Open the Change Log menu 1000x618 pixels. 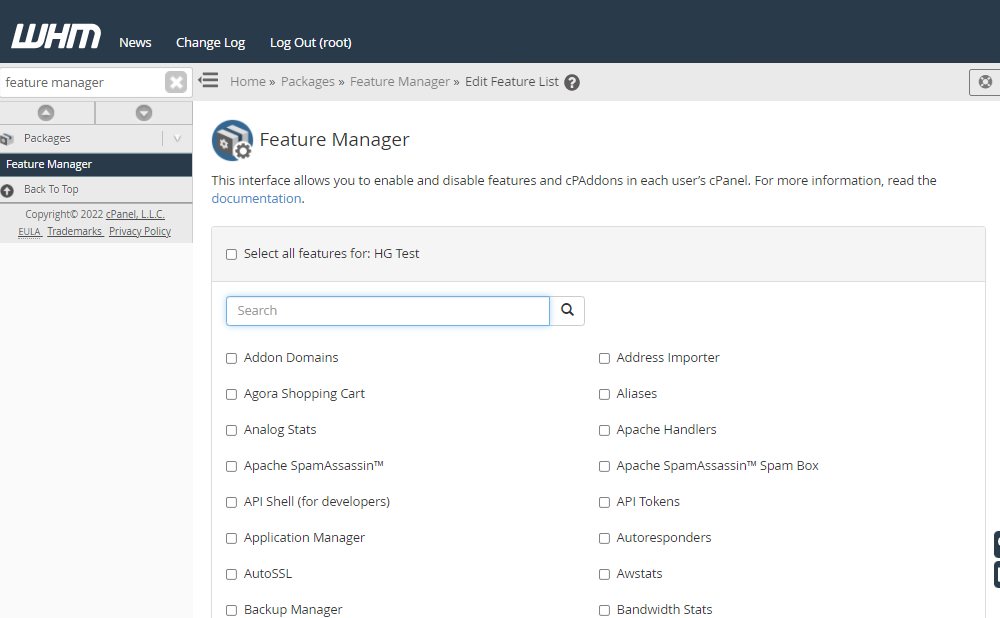pyautogui.click(x=210, y=42)
